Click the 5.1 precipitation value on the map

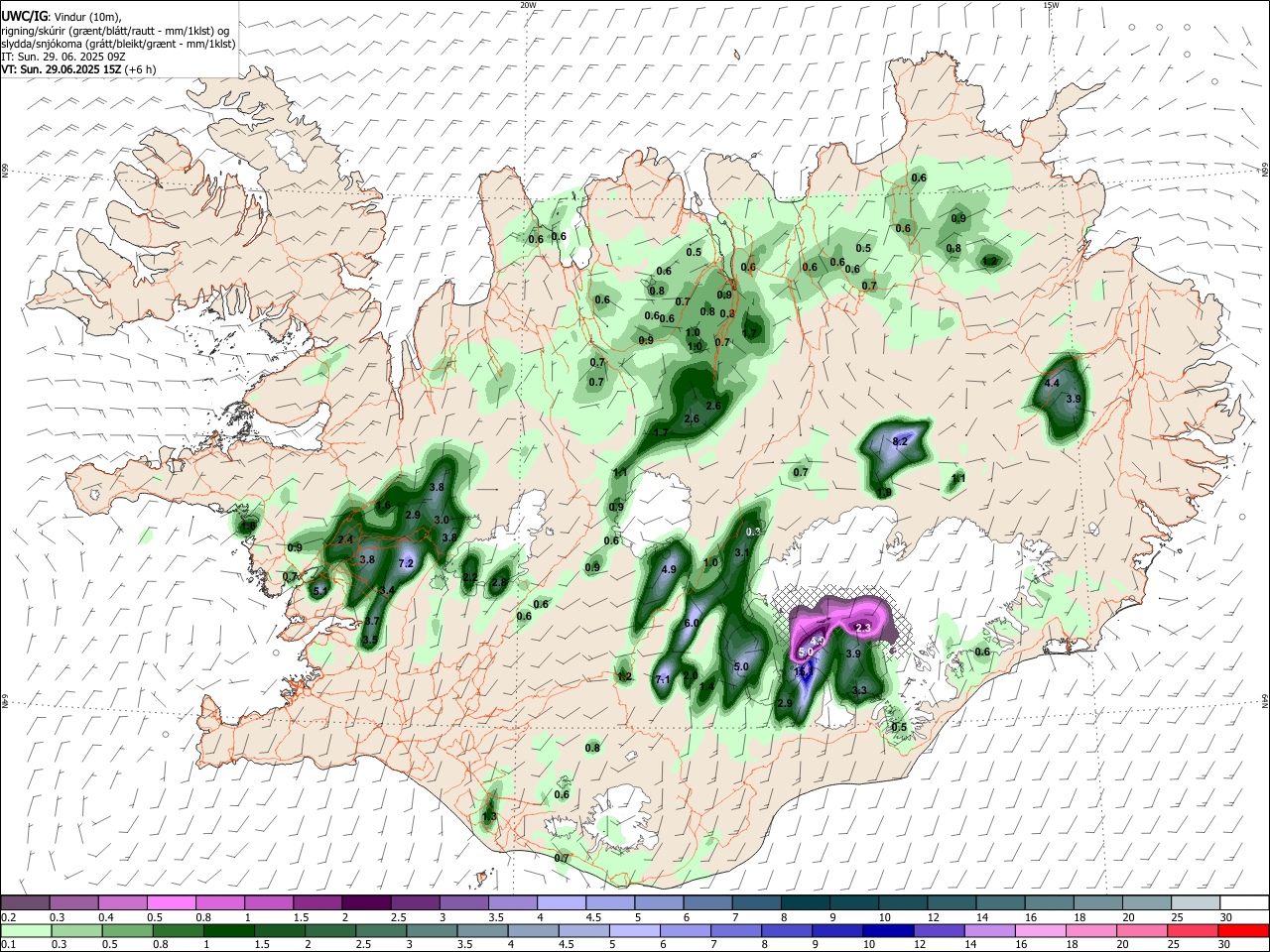tap(320, 591)
